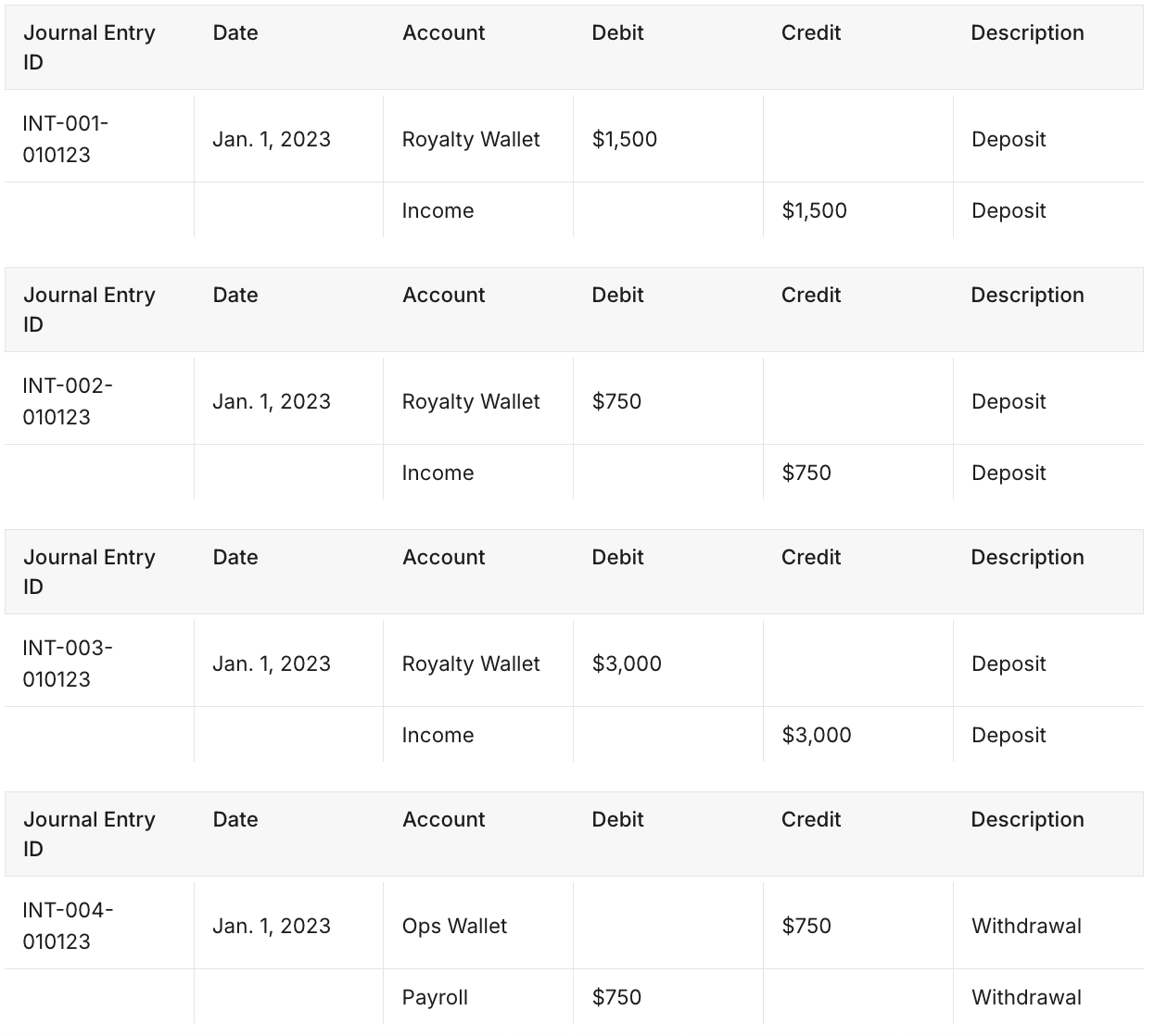Click the Withdrawal description in Payroll row

(1026, 997)
